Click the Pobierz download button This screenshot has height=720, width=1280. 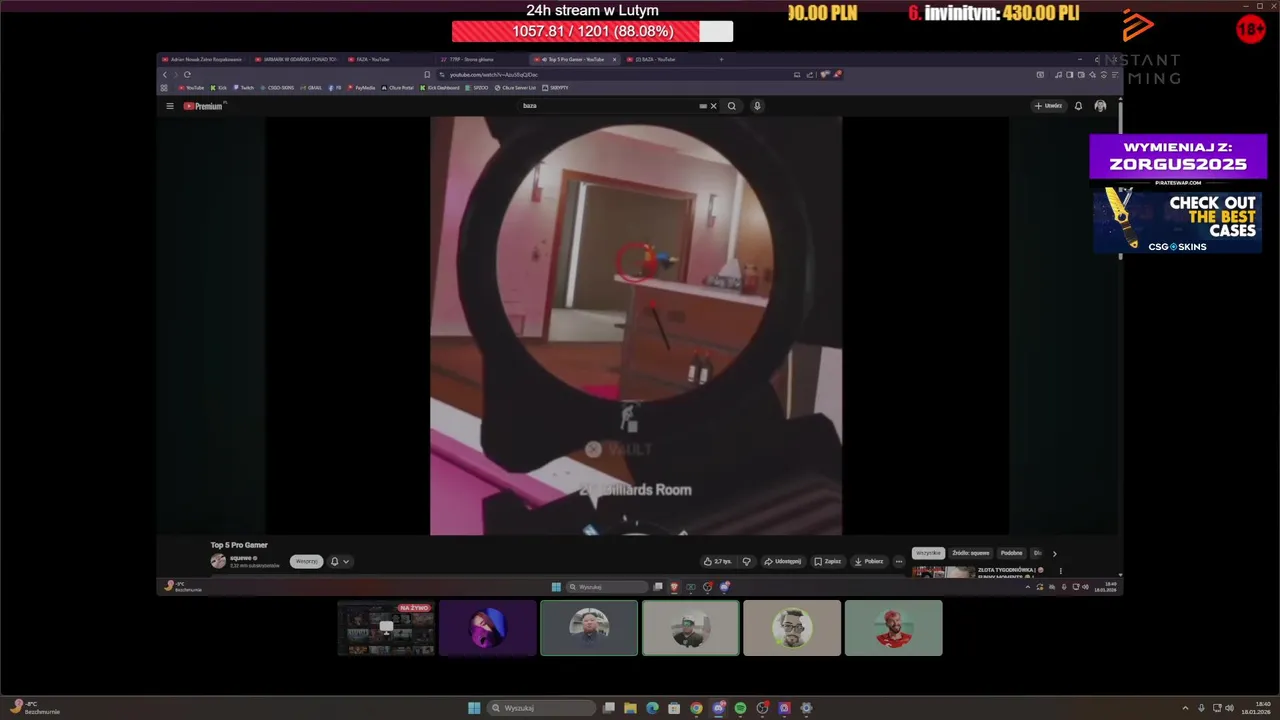pos(869,561)
